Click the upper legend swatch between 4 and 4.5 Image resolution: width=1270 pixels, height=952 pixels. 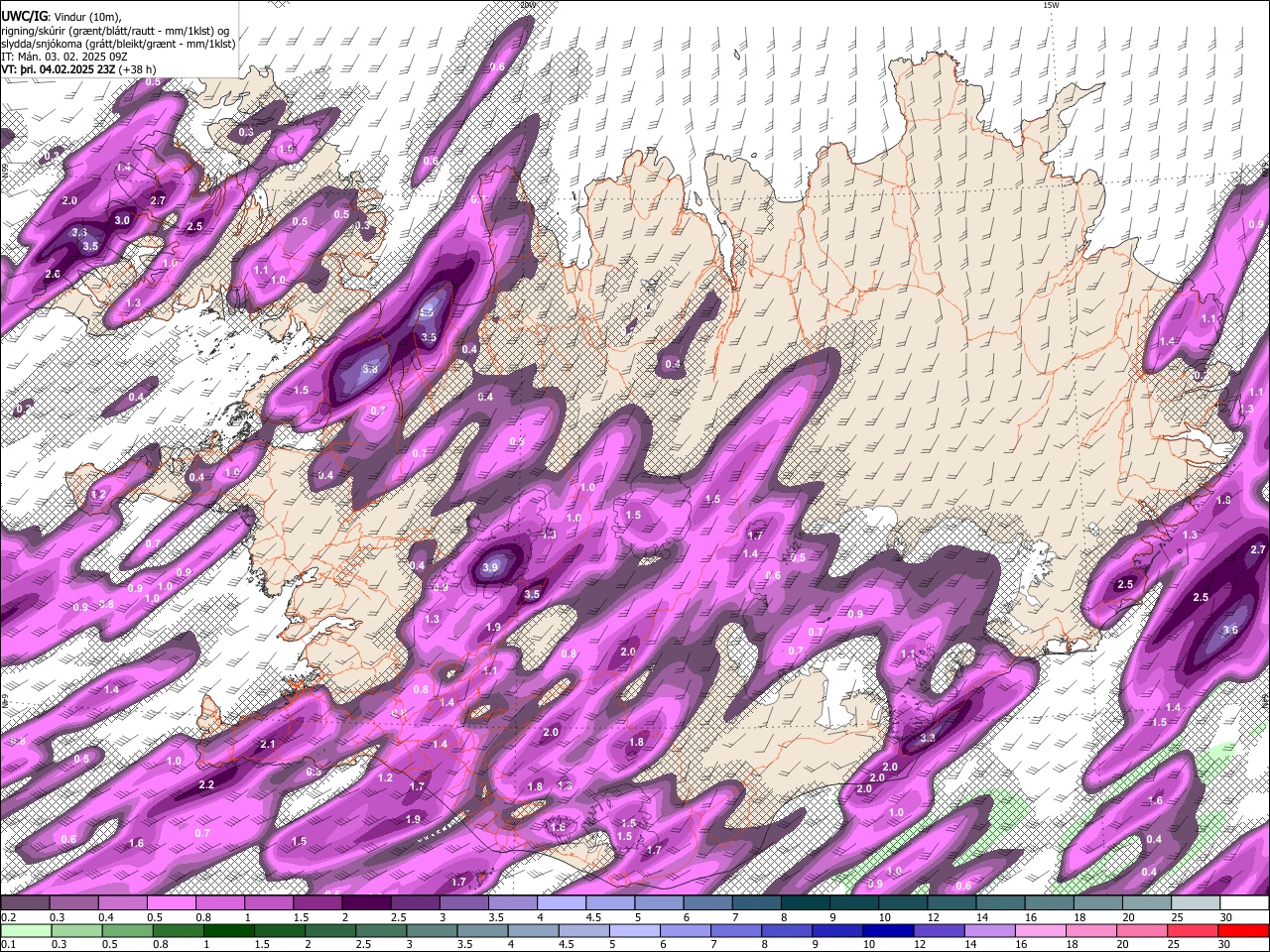[x=560, y=903]
